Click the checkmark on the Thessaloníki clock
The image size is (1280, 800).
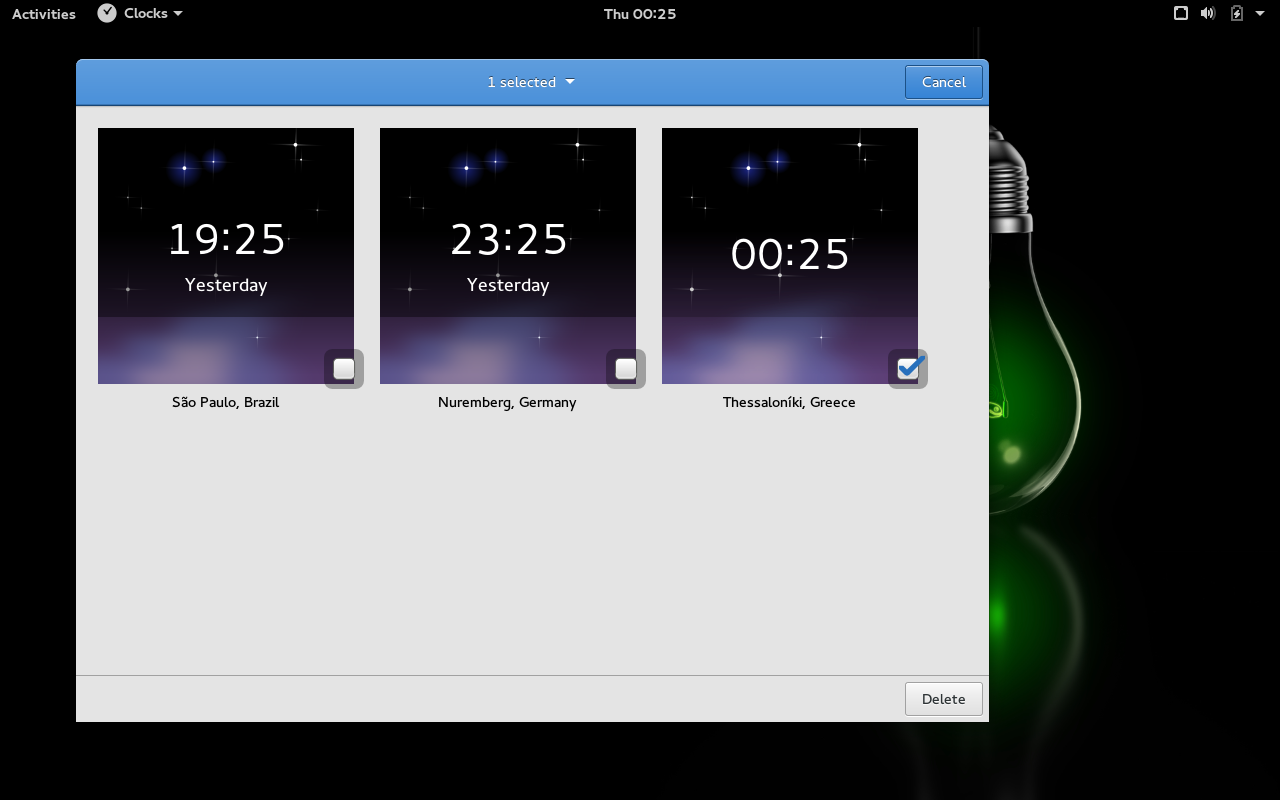pyautogui.click(x=908, y=368)
